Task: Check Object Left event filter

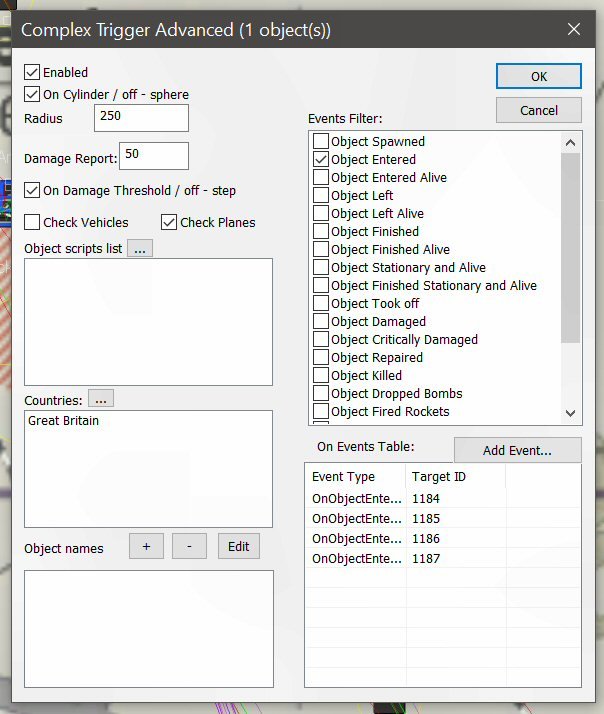Action: click(x=321, y=195)
